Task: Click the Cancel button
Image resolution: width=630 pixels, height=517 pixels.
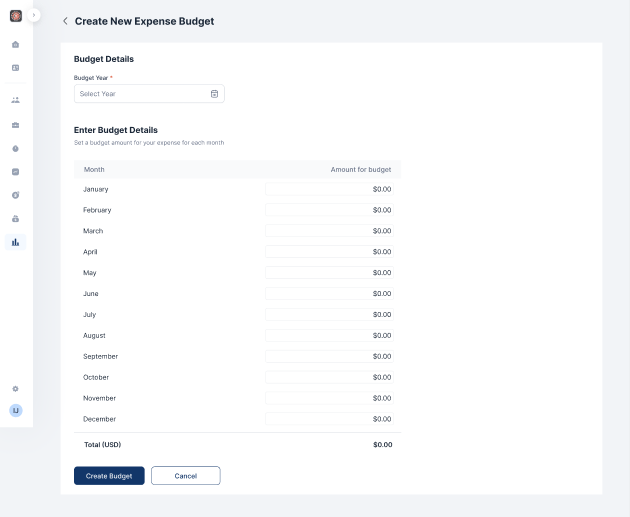Action: (x=185, y=476)
